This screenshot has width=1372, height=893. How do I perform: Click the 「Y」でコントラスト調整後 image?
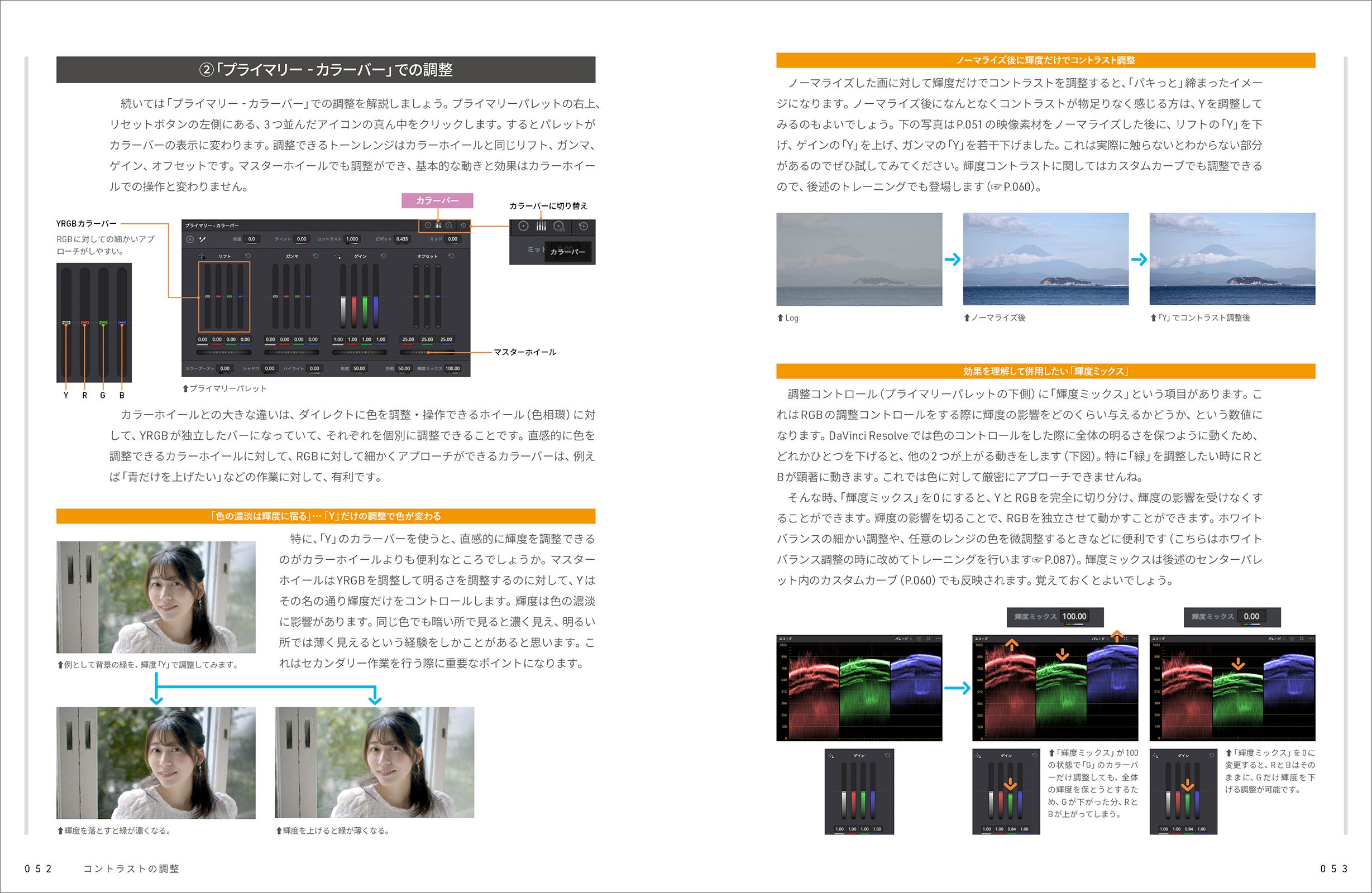(1232, 260)
